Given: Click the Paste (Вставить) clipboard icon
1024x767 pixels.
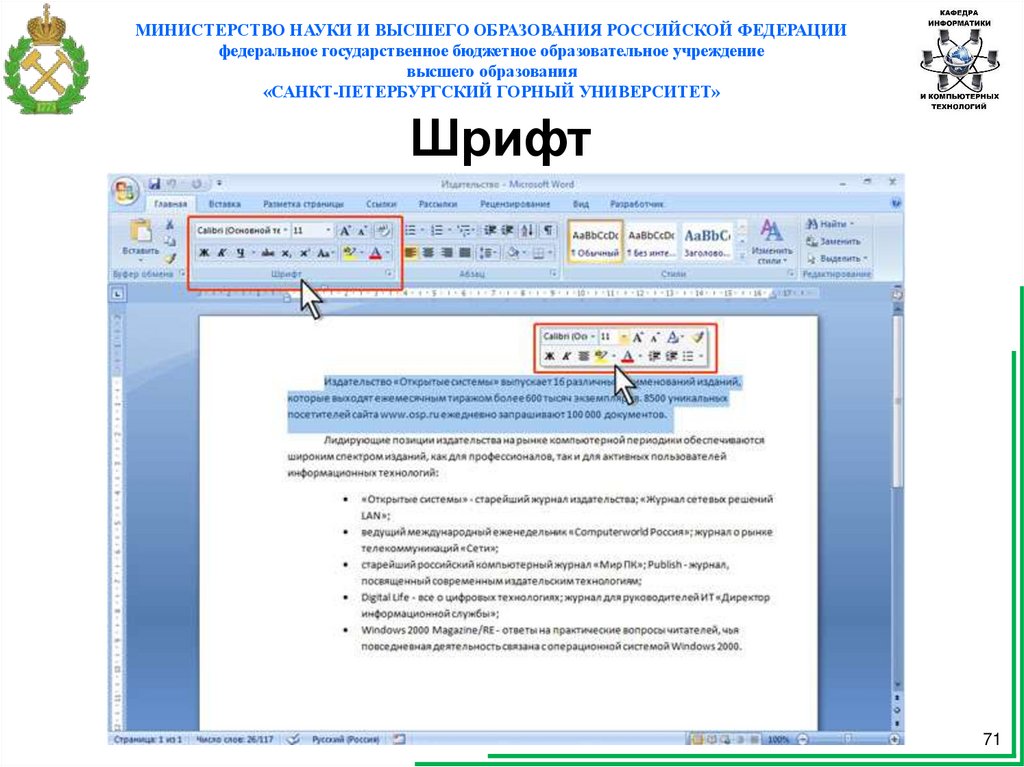Looking at the screenshot, I should tap(140, 231).
